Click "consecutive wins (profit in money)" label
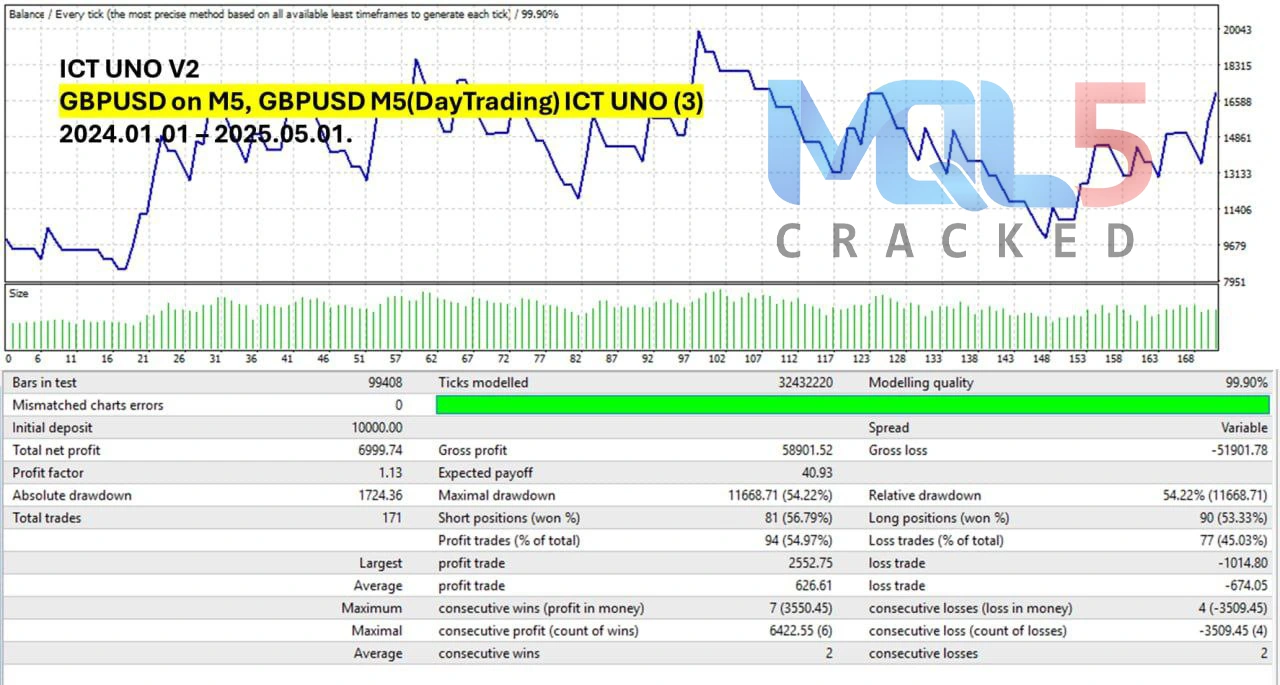Viewport: 1280px width, 685px height. tap(541, 608)
